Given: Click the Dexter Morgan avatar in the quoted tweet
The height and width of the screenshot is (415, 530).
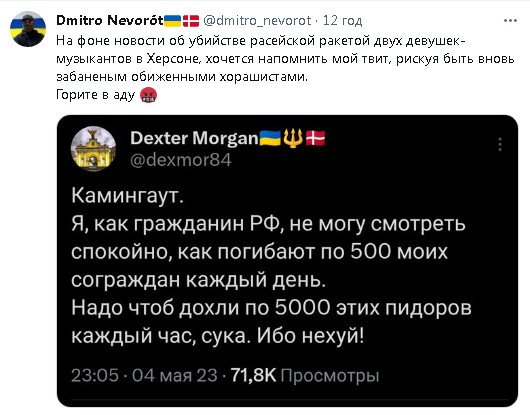Looking at the screenshot, I should (93, 149).
